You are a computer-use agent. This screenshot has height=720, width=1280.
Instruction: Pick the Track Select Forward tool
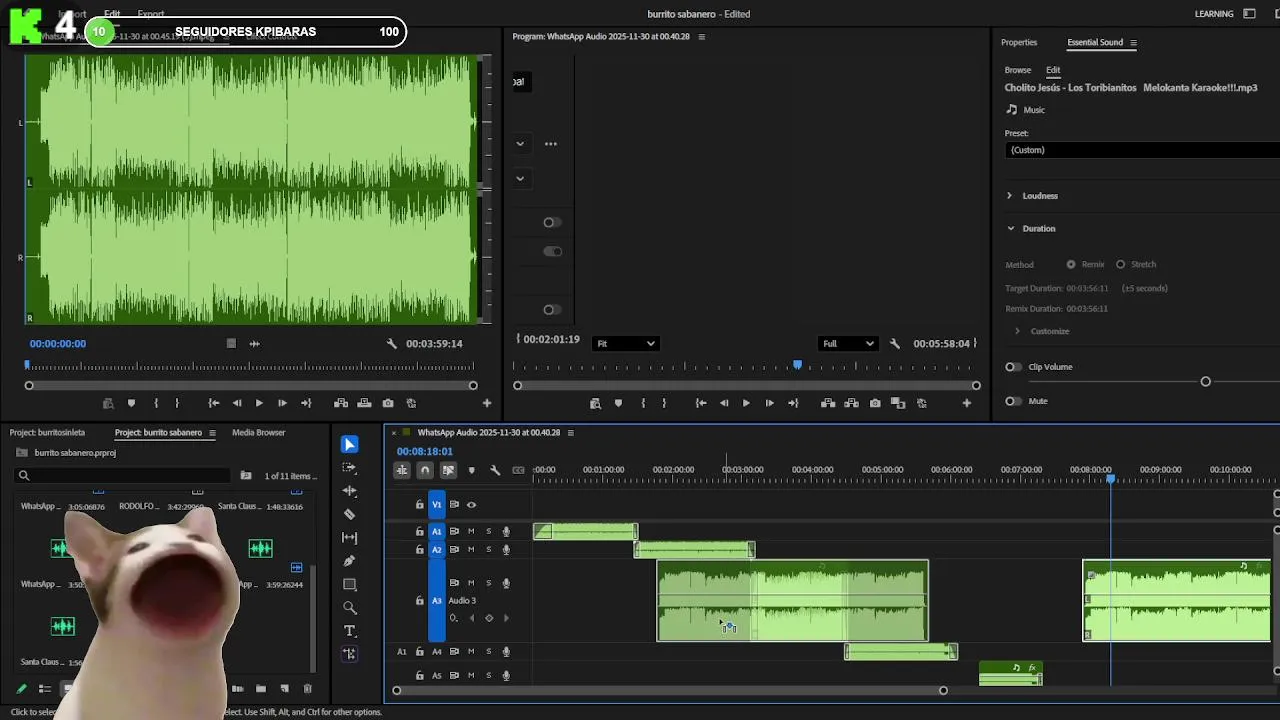349,467
